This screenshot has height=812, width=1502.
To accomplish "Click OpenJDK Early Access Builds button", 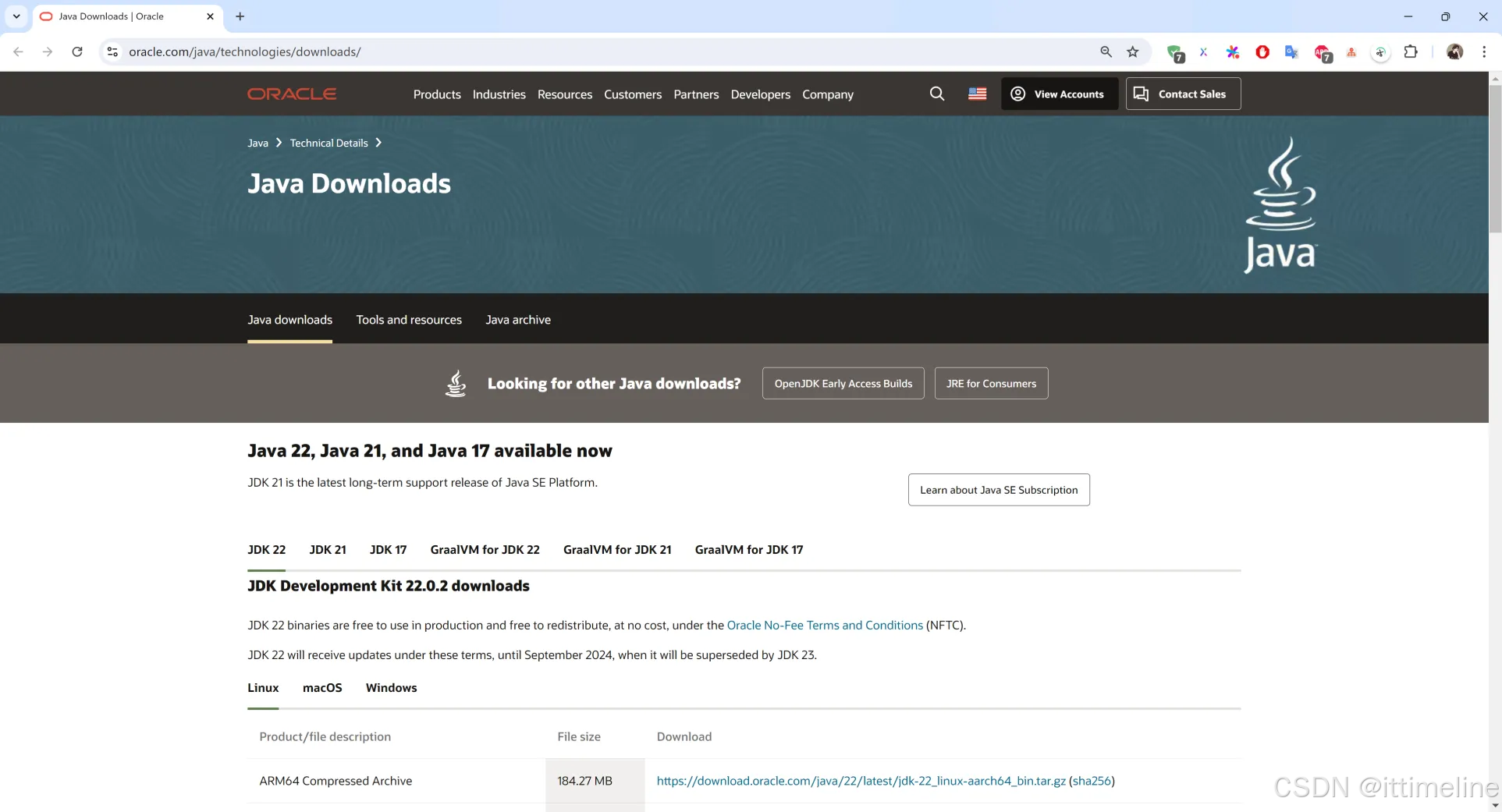I will click(x=843, y=383).
